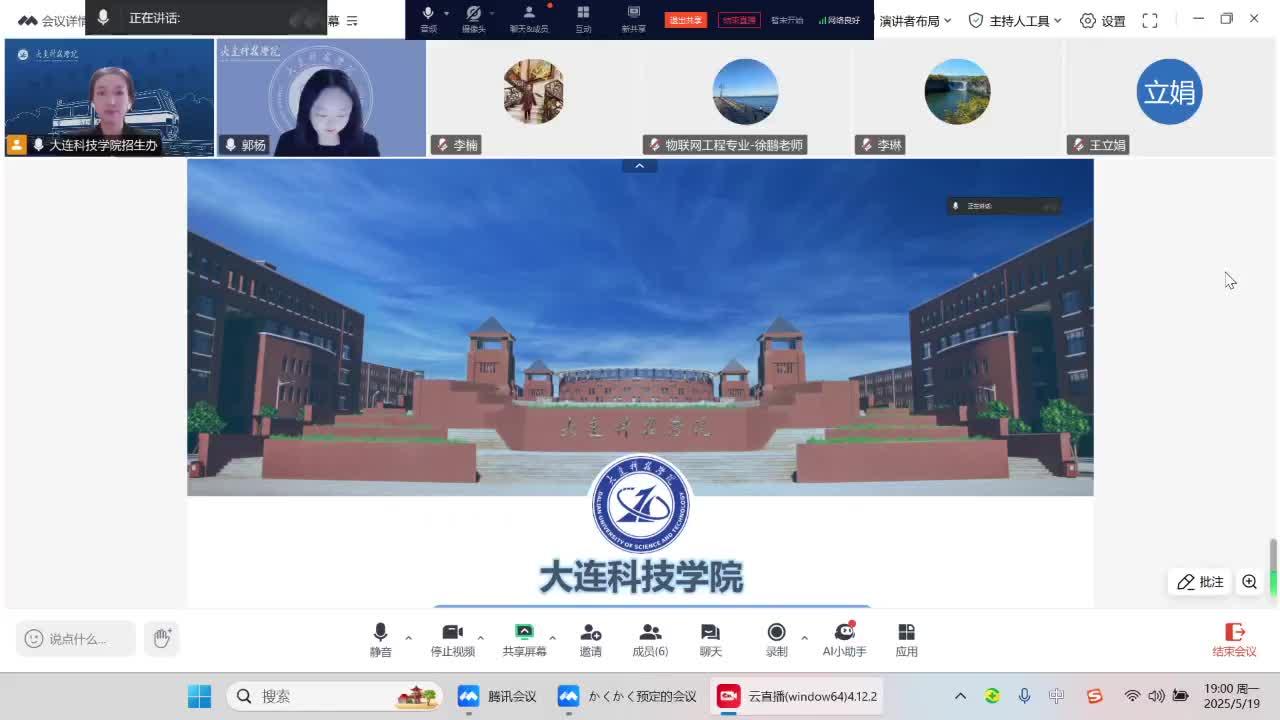Open the 主持人工具 host tools menu
Screen dimensions: 1280x720
(x=1015, y=20)
